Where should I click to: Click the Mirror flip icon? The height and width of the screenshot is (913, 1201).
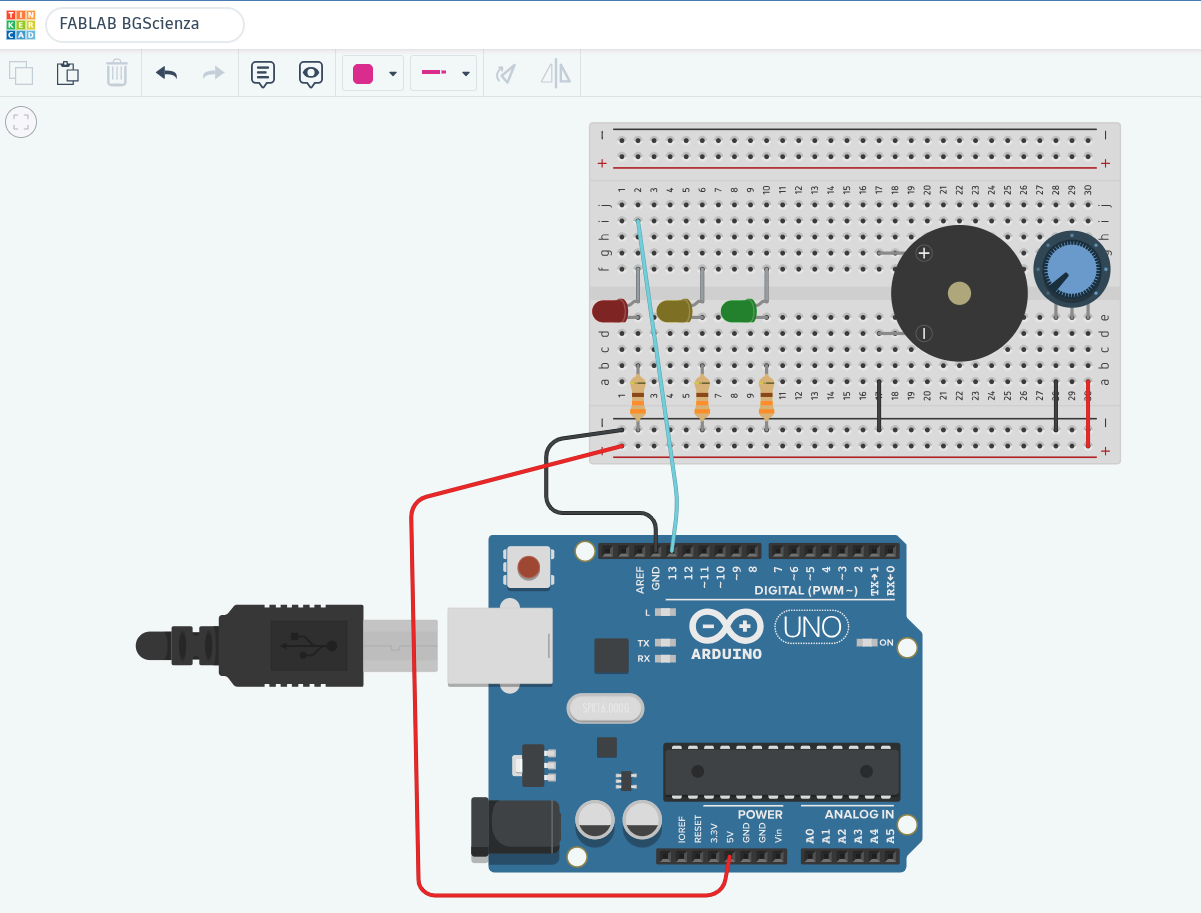pos(556,73)
